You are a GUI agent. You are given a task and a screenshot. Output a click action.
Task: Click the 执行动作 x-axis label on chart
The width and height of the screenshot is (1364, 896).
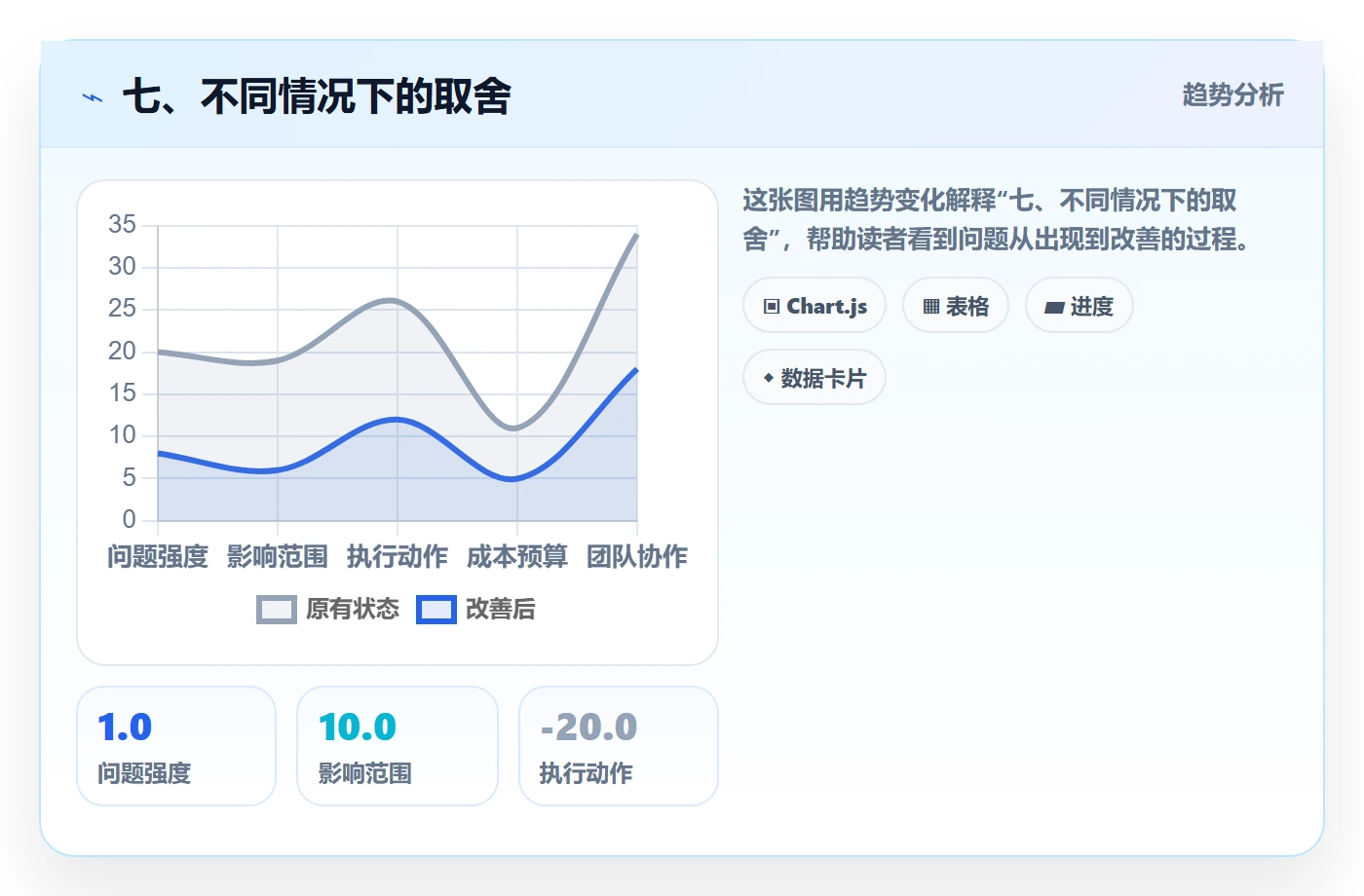[398, 556]
